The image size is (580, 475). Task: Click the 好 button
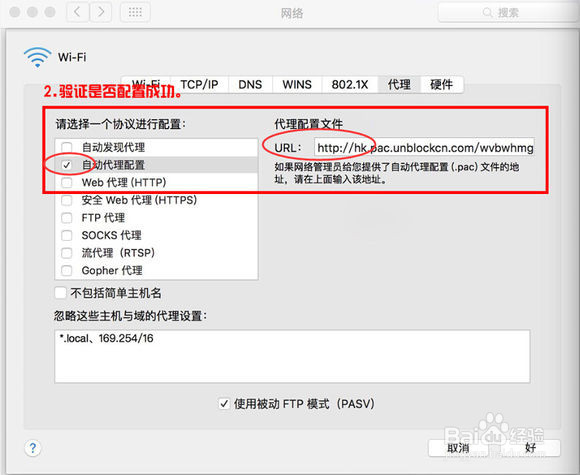[x=530, y=448]
